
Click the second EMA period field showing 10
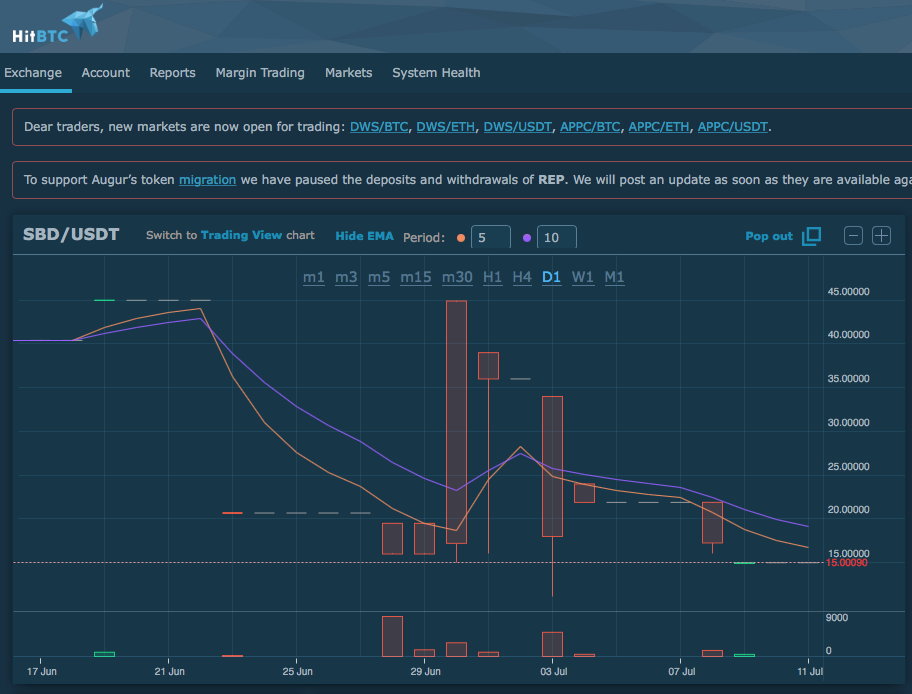pyautogui.click(x=557, y=237)
